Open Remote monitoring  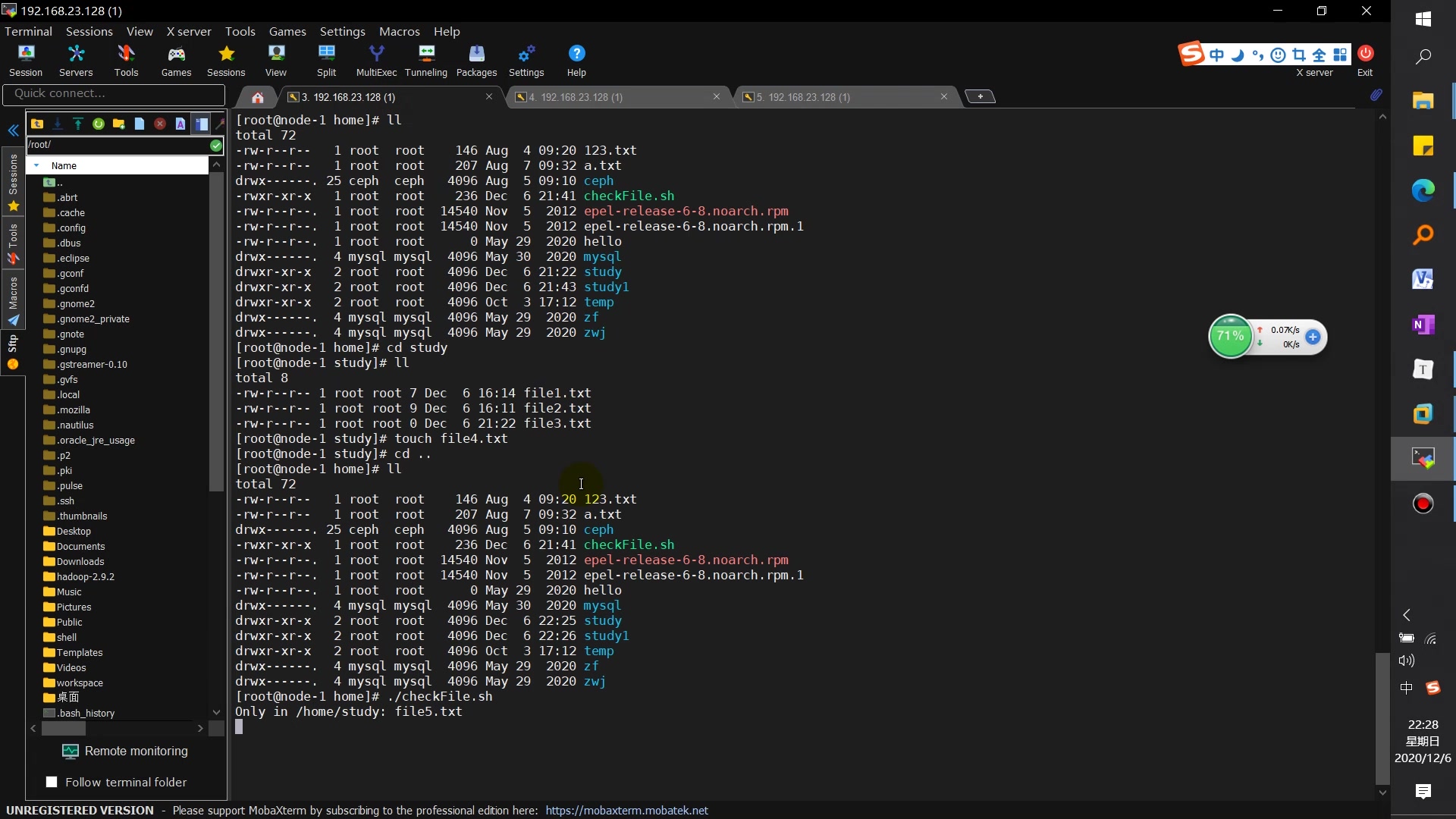tap(126, 751)
